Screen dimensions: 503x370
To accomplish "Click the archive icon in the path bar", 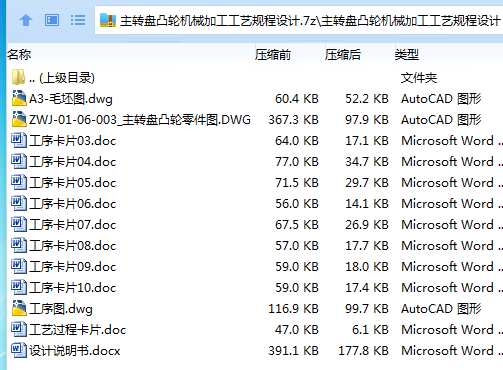I will (x=108, y=20).
